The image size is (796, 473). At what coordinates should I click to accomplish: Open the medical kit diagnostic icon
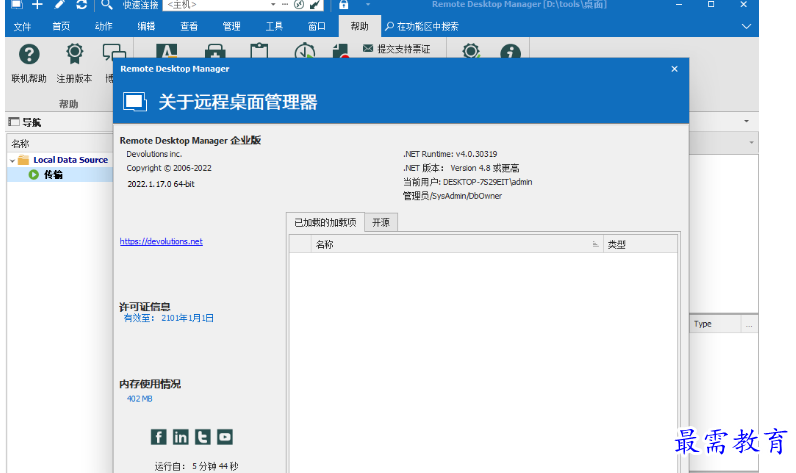[x=215, y=51]
